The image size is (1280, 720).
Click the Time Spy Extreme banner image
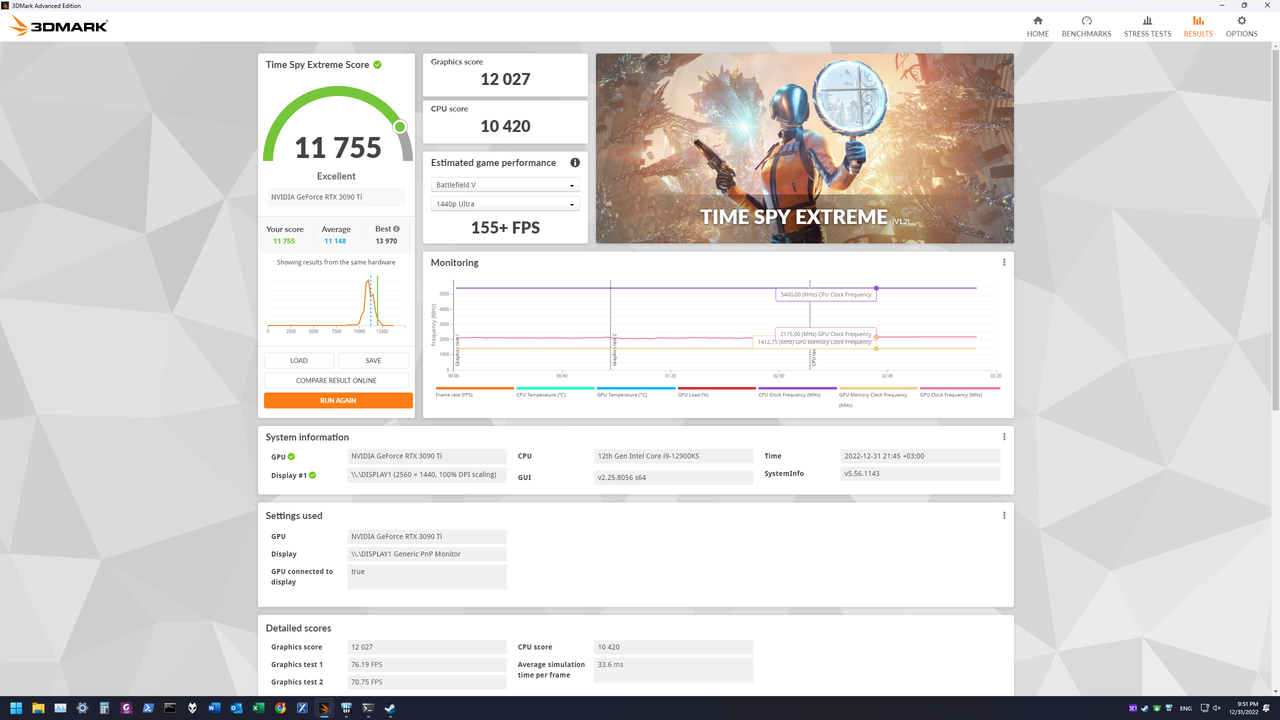(x=804, y=148)
